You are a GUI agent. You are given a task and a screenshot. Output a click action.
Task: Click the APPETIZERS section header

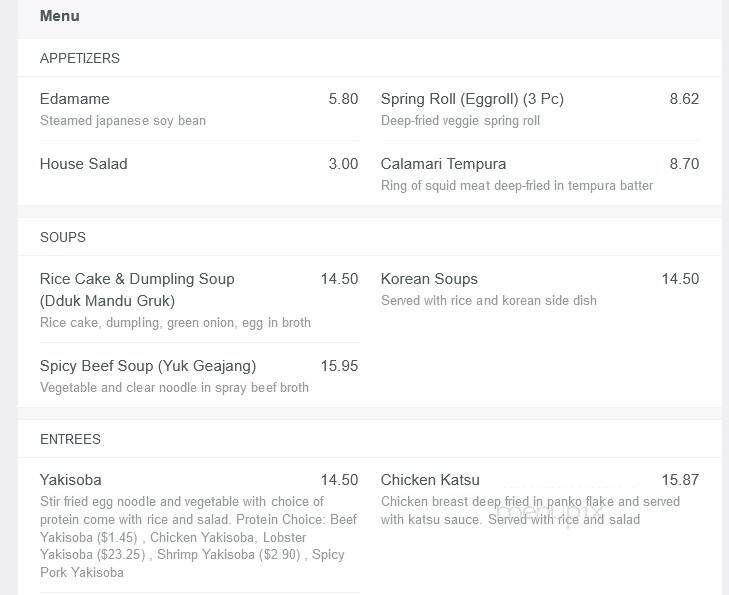coord(80,58)
